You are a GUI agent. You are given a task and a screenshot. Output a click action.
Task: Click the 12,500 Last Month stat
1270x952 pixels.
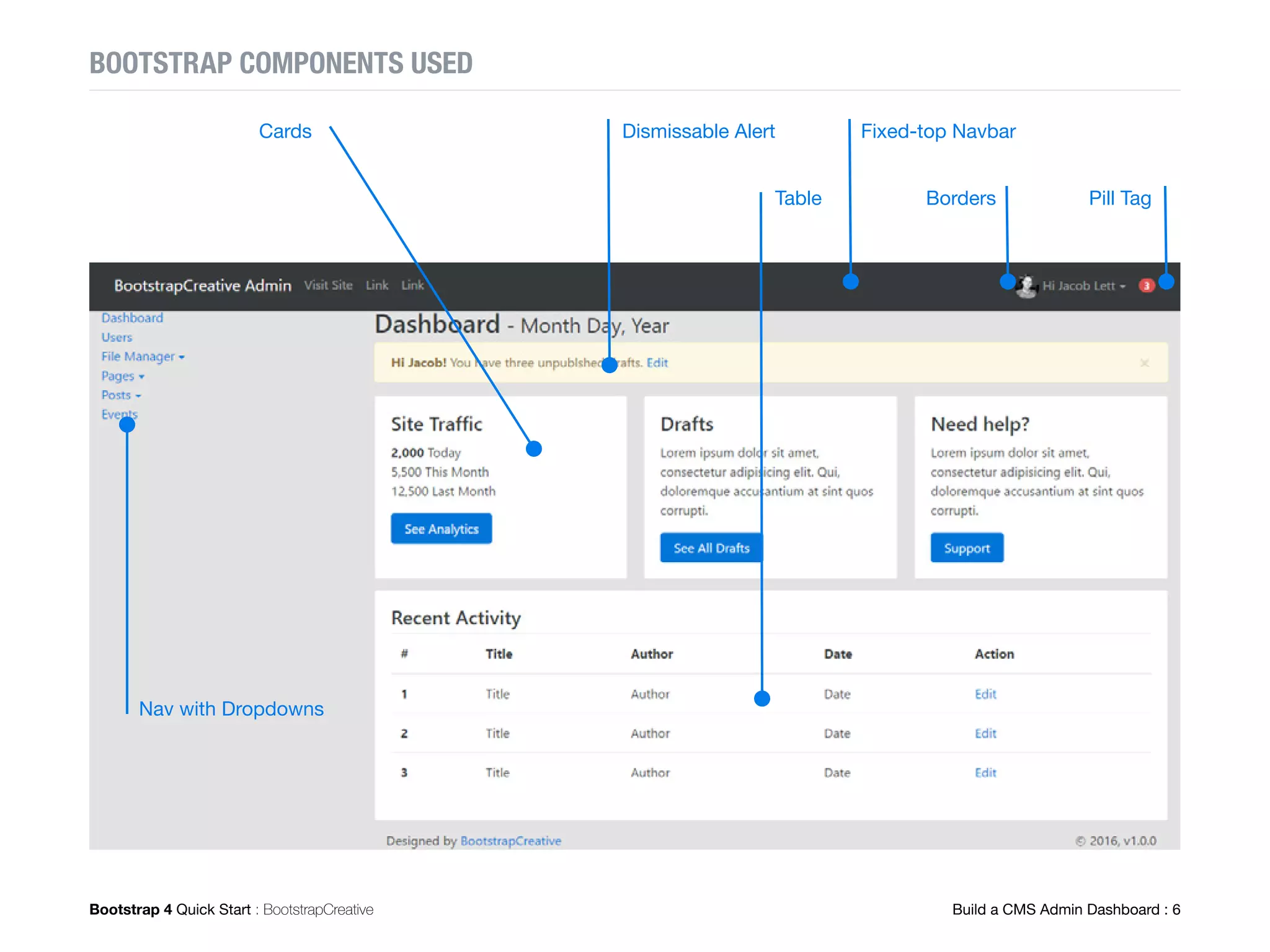coord(443,491)
